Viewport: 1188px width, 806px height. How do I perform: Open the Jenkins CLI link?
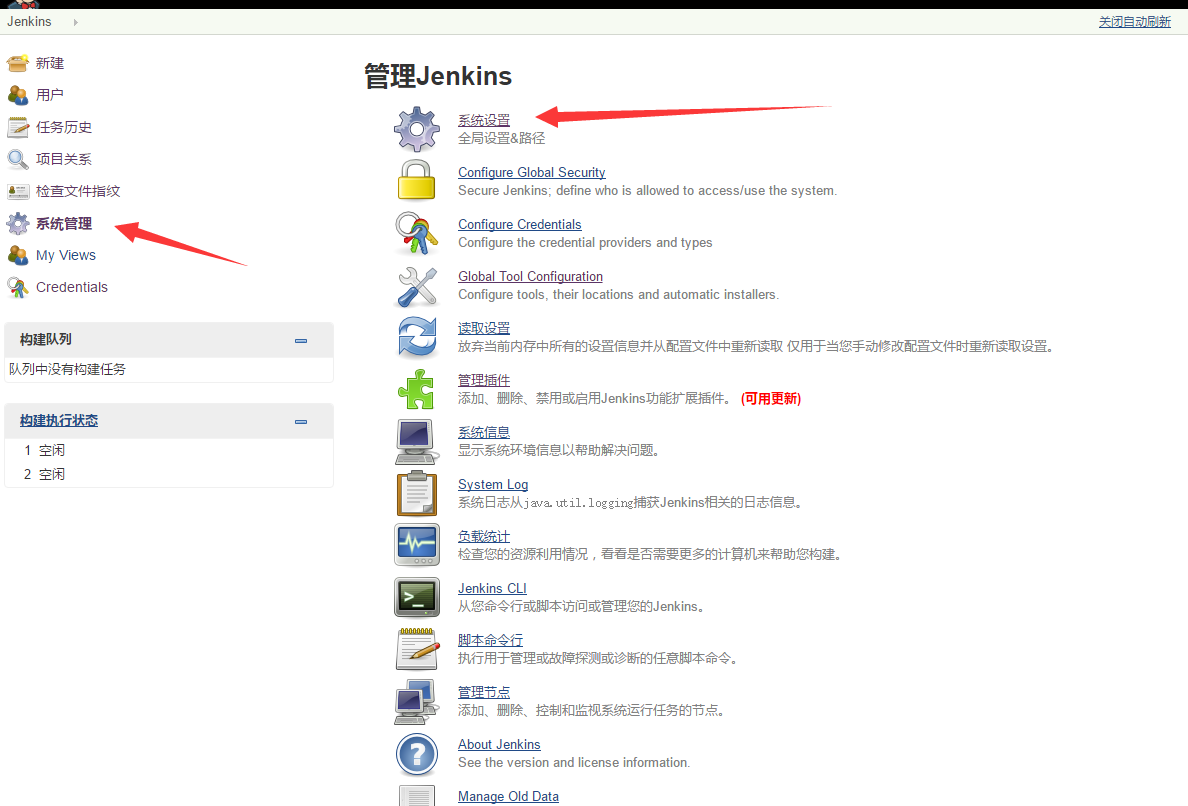coord(492,589)
